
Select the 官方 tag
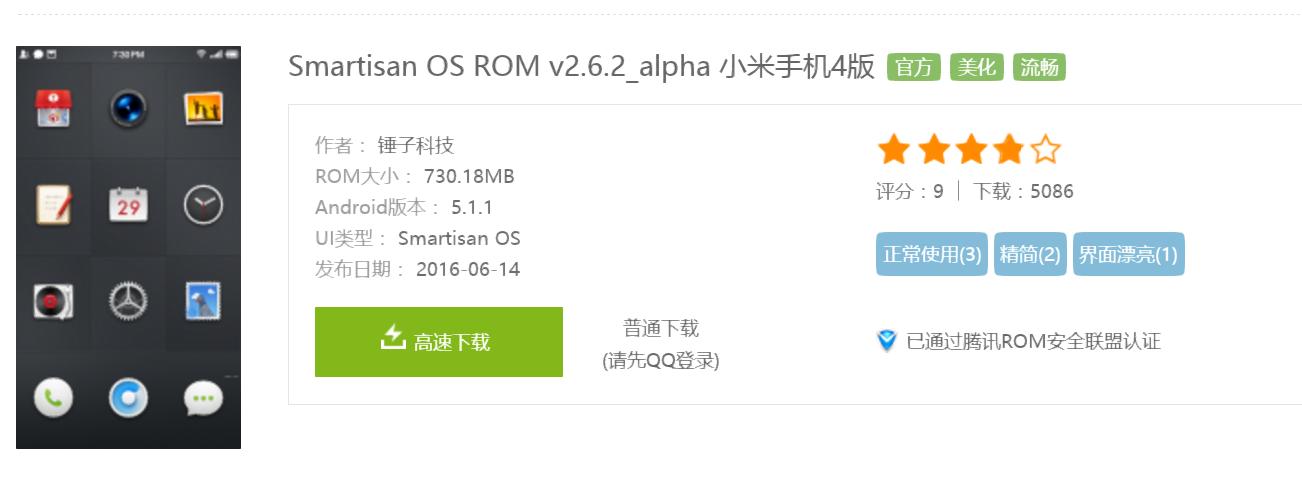(913, 67)
